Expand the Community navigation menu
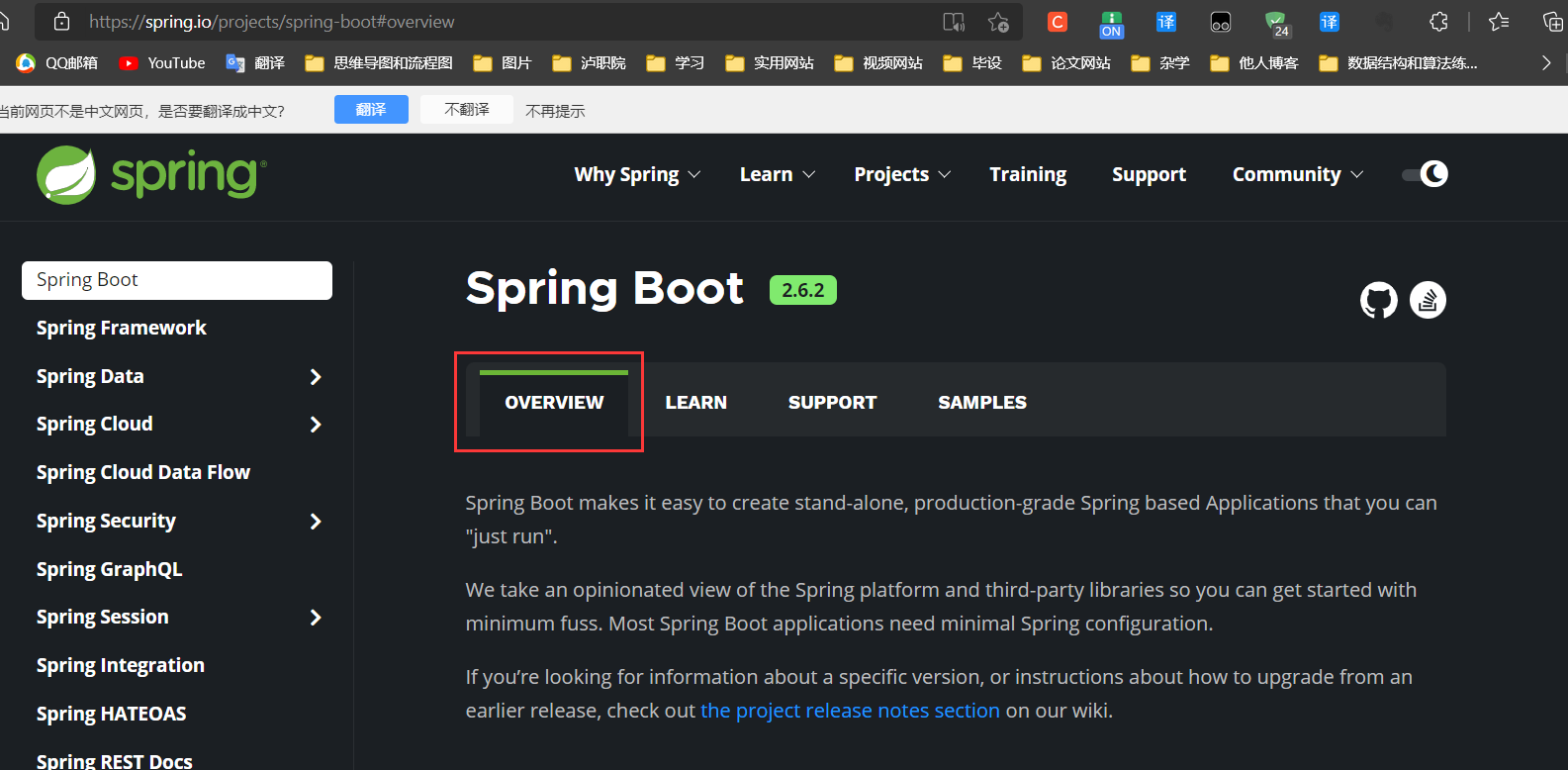The height and width of the screenshot is (770, 1568). (1298, 174)
